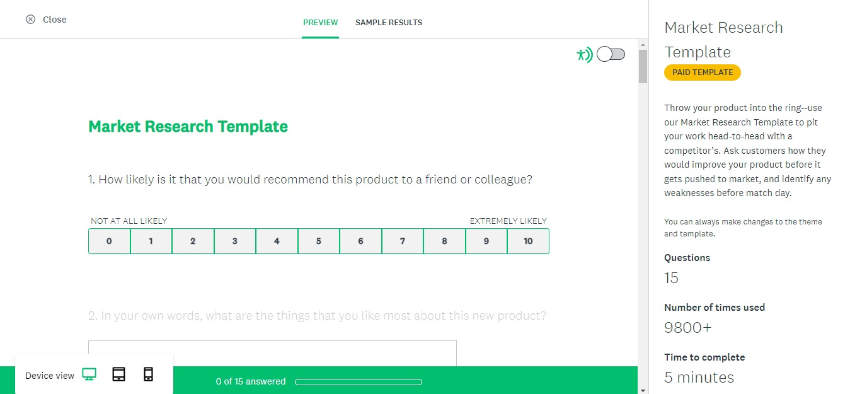Click the Paid Template badge
This screenshot has height=394, width=850.
click(703, 72)
